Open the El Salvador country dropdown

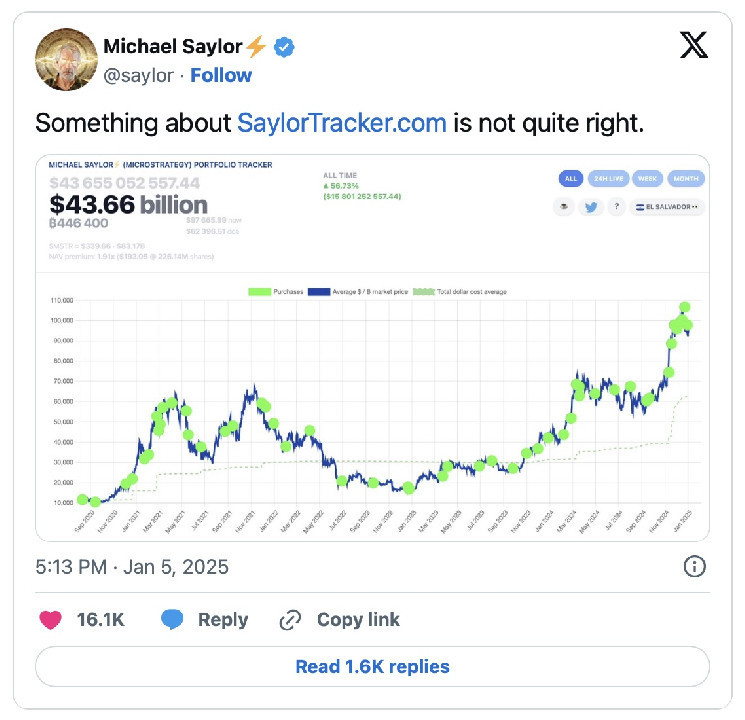pos(669,207)
